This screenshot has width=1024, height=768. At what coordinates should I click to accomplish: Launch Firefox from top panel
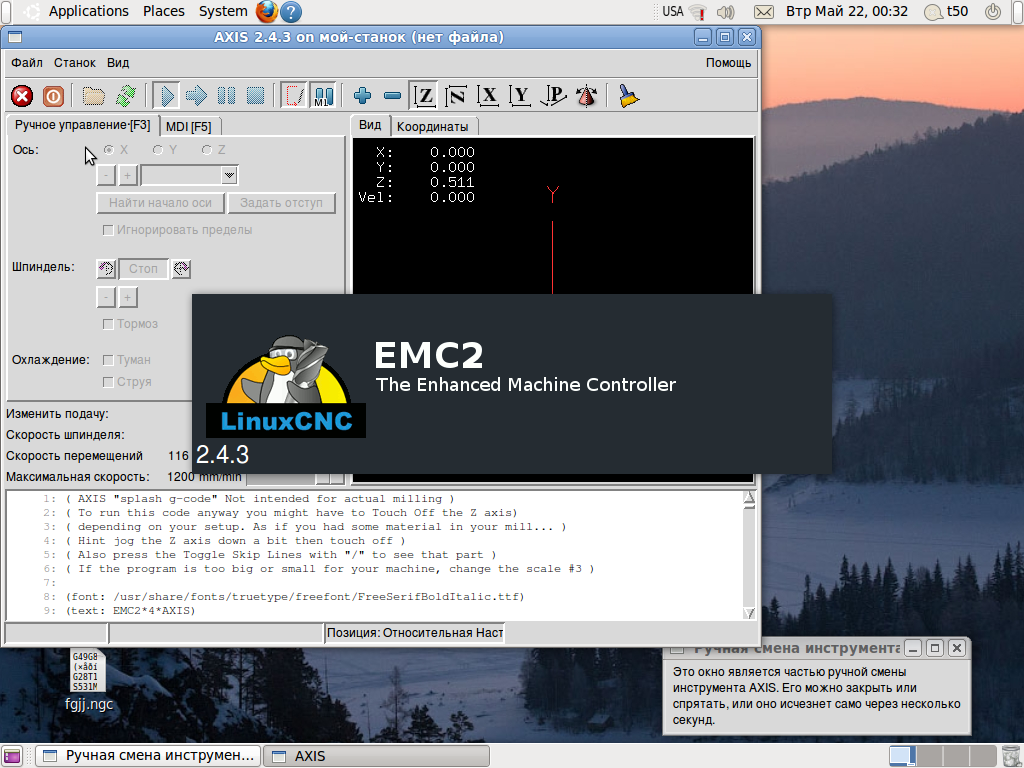[x=266, y=11]
